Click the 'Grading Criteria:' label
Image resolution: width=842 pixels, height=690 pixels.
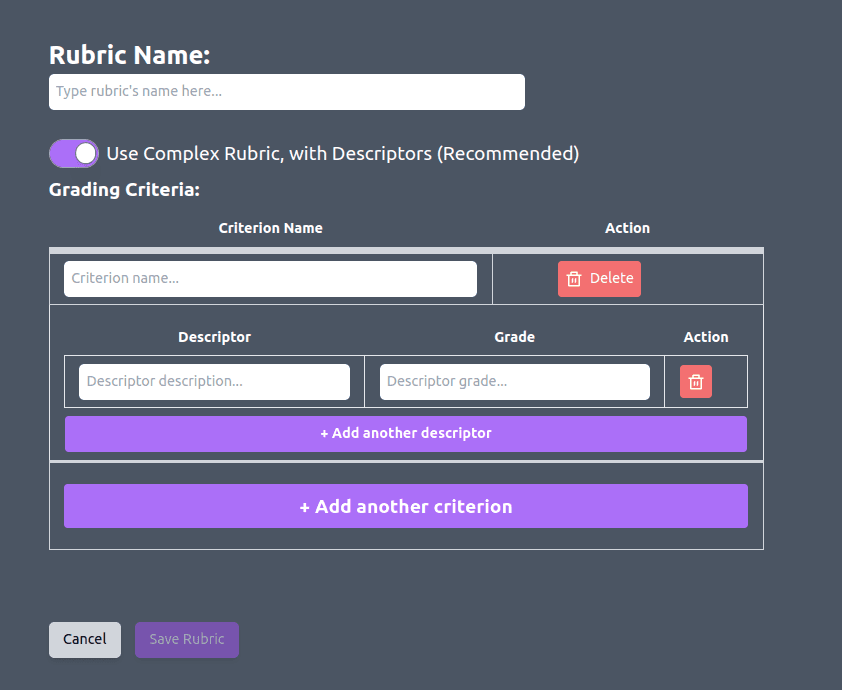click(x=124, y=189)
